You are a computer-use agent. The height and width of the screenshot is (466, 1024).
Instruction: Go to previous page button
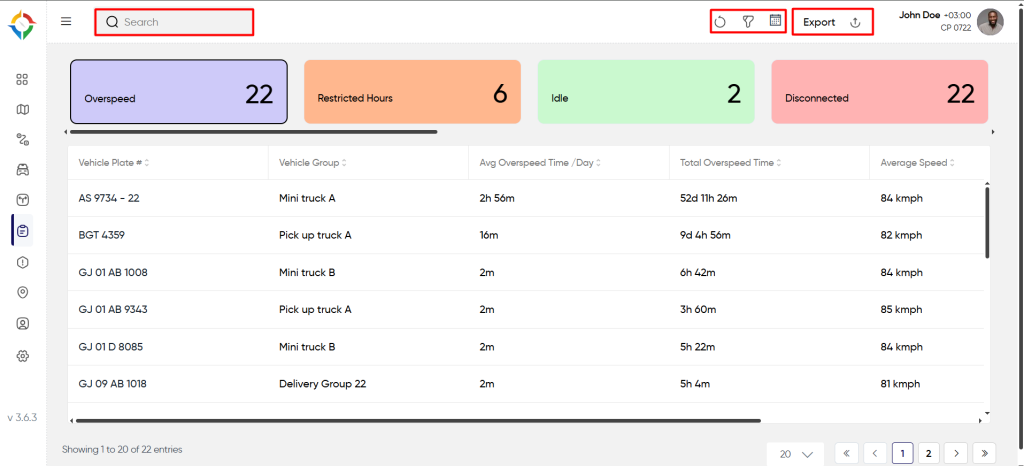tap(874, 453)
